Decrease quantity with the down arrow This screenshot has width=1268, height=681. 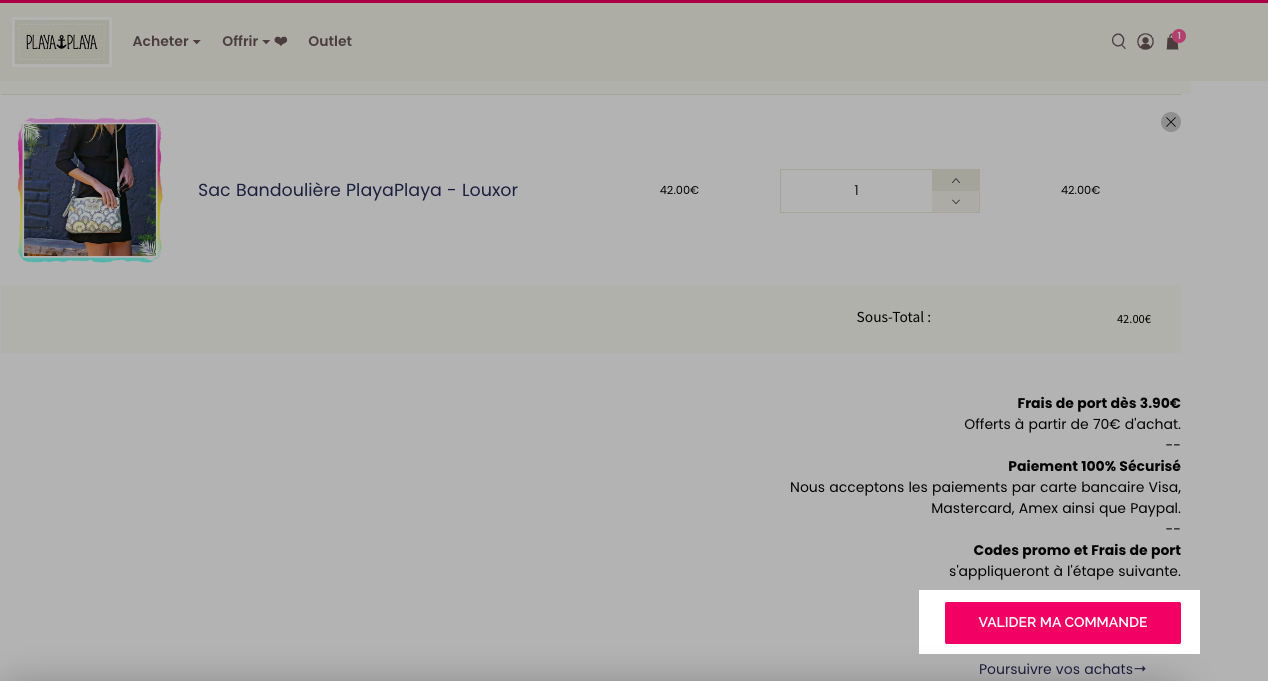(956, 202)
